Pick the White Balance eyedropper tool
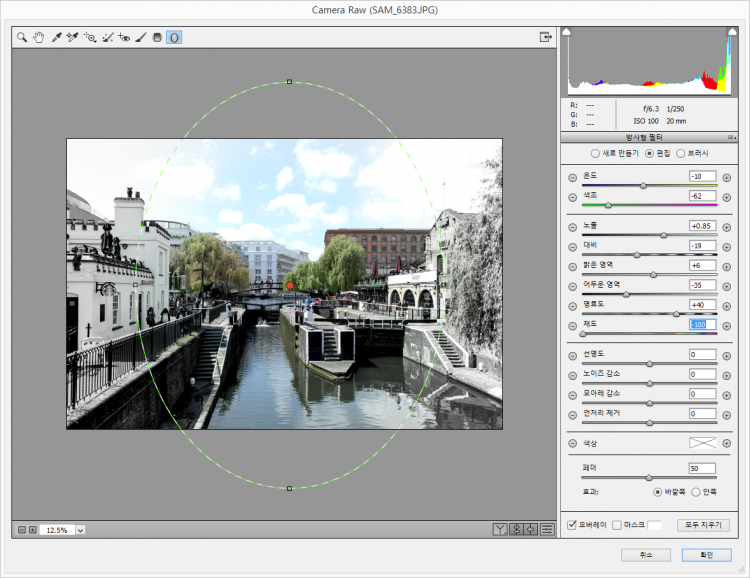This screenshot has height=578, width=750. click(57, 37)
